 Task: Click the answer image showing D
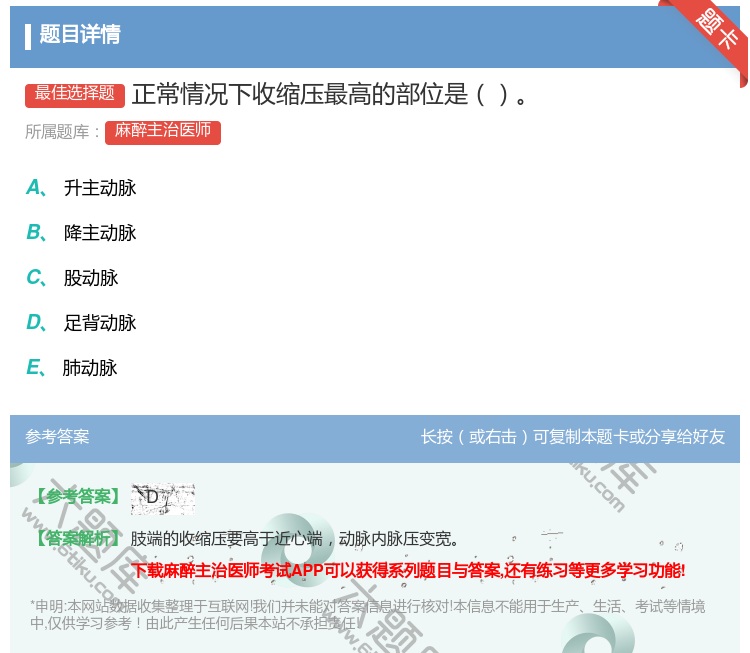[x=162, y=497]
